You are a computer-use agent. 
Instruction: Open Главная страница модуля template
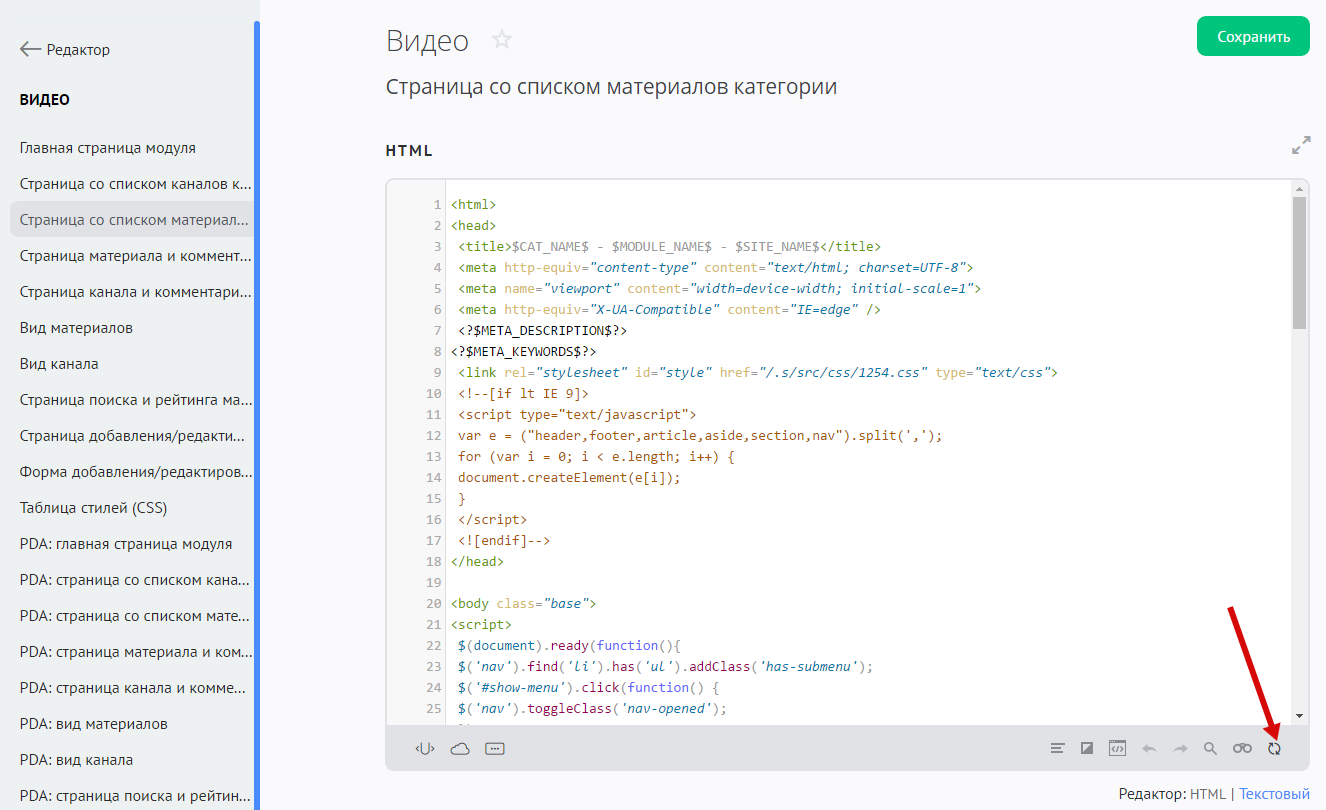pos(108,148)
